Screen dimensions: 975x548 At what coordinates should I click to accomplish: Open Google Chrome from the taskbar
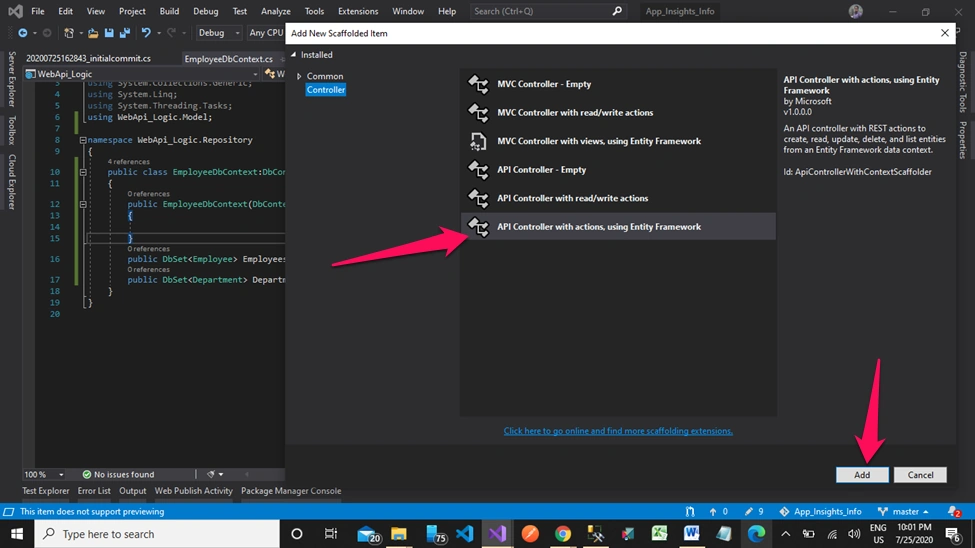point(563,534)
